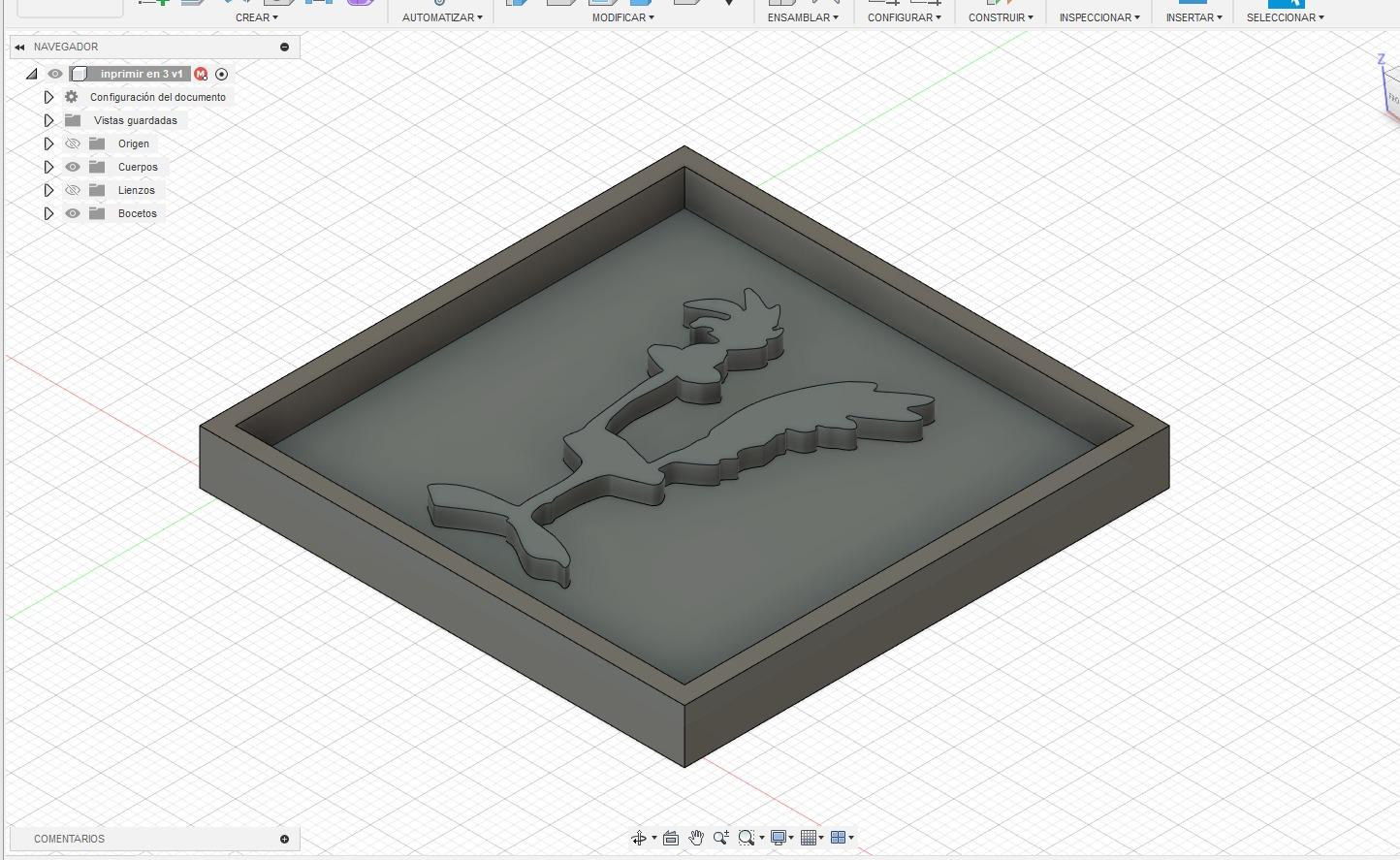This screenshot has height=860, width=1400.
Task: Activate the Look At tool
Action: point(670,838)
